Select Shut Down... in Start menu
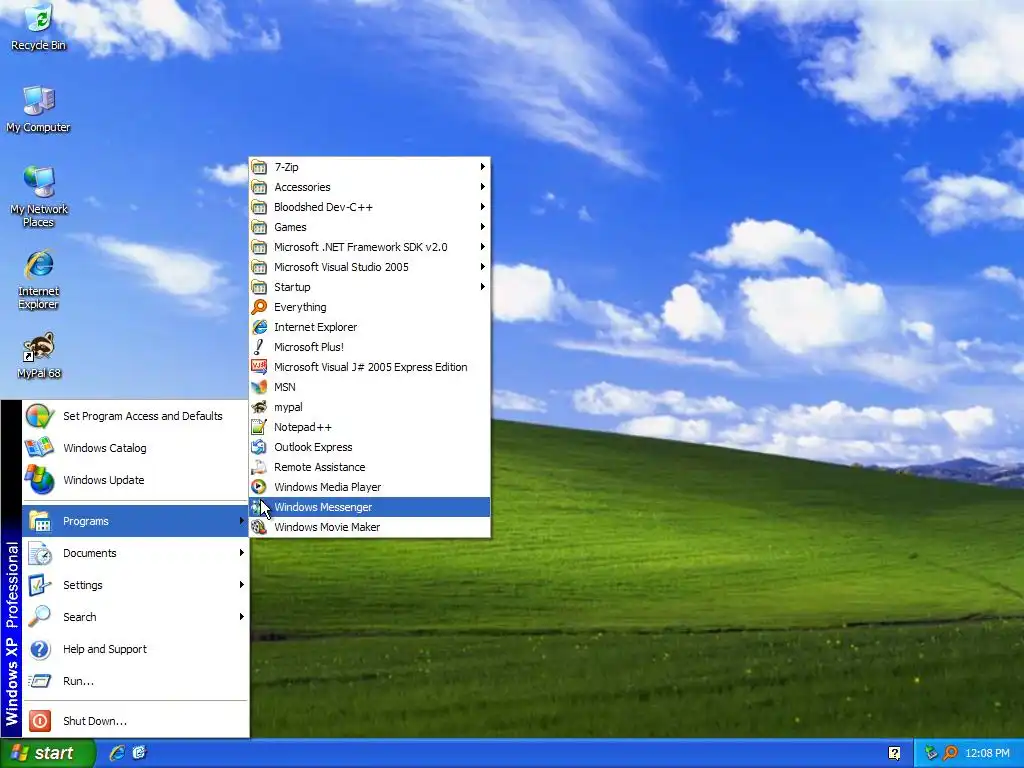The height and width of the screenshot is (768, 1024). [x=135, y=721]
